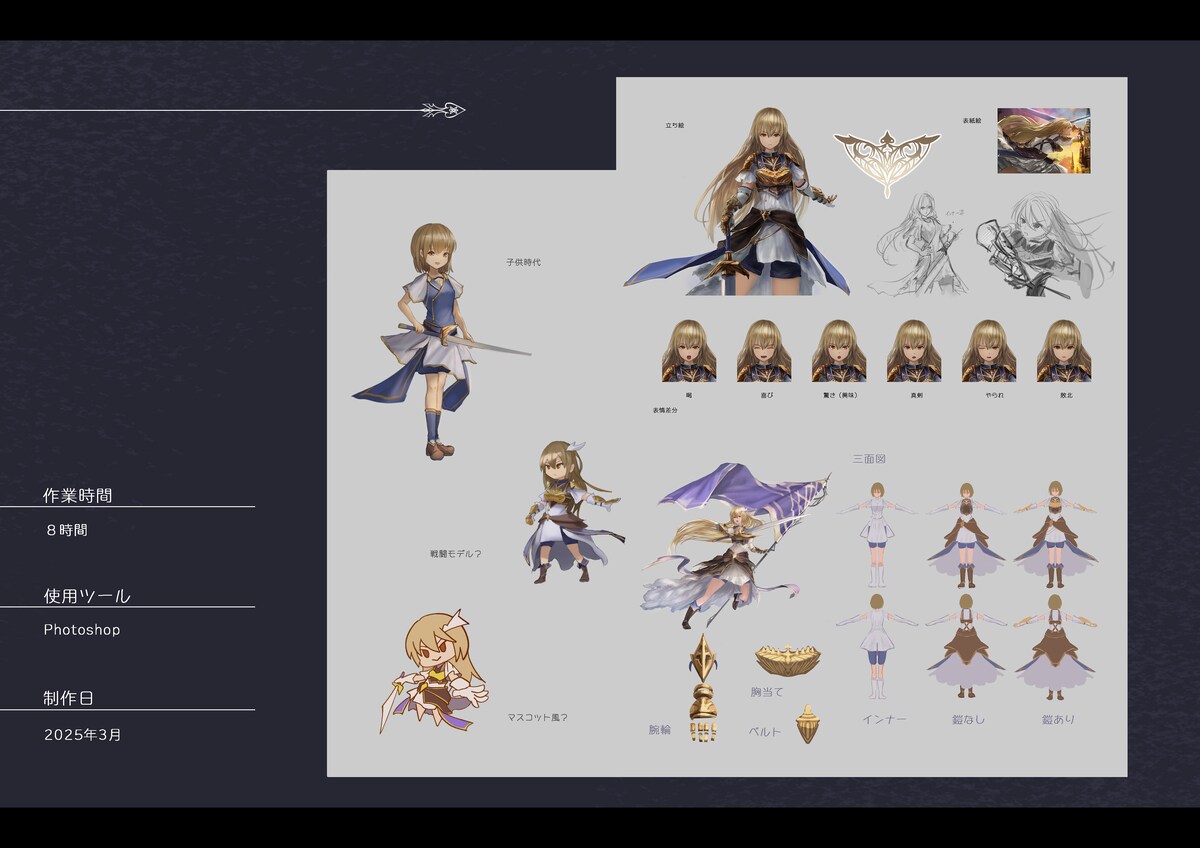Select the face portrait above 喜び
The height and width of the screenshot is (848, 1200).
[764, 351]
